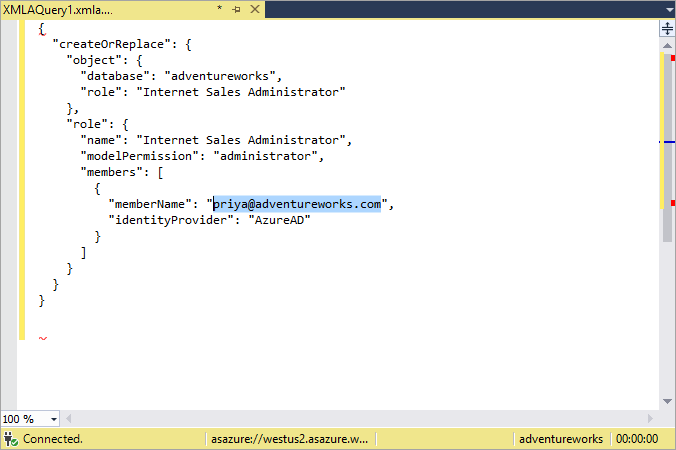Screen dimensions: 676x450
Task: Click the vertical scrollbar thumb
Action: click(667, 140)
